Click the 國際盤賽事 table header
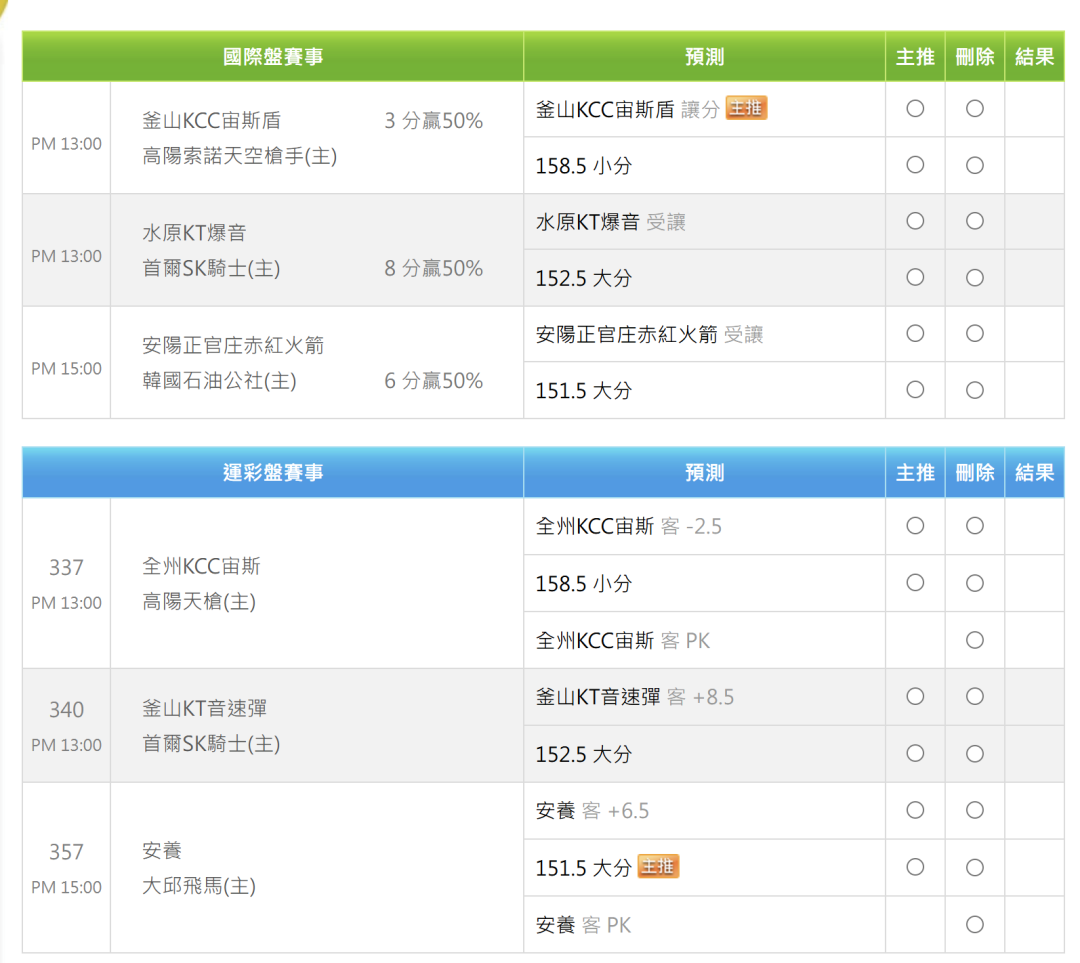Screen dimensions: 1080x963 273,56
